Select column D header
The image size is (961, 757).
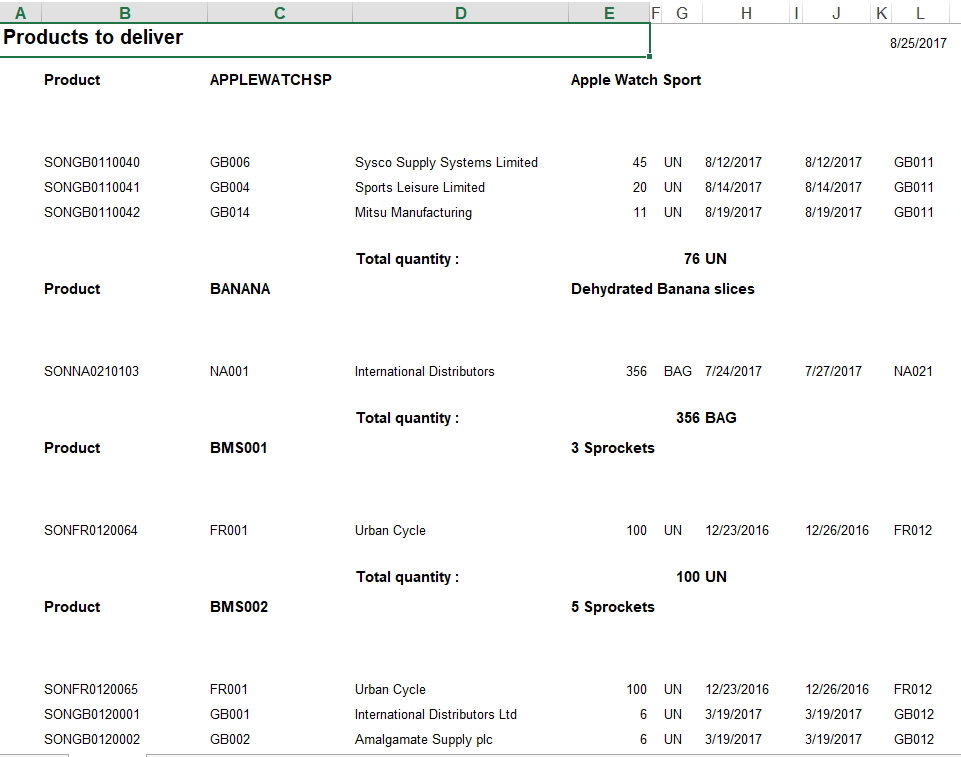click(460, 12)
